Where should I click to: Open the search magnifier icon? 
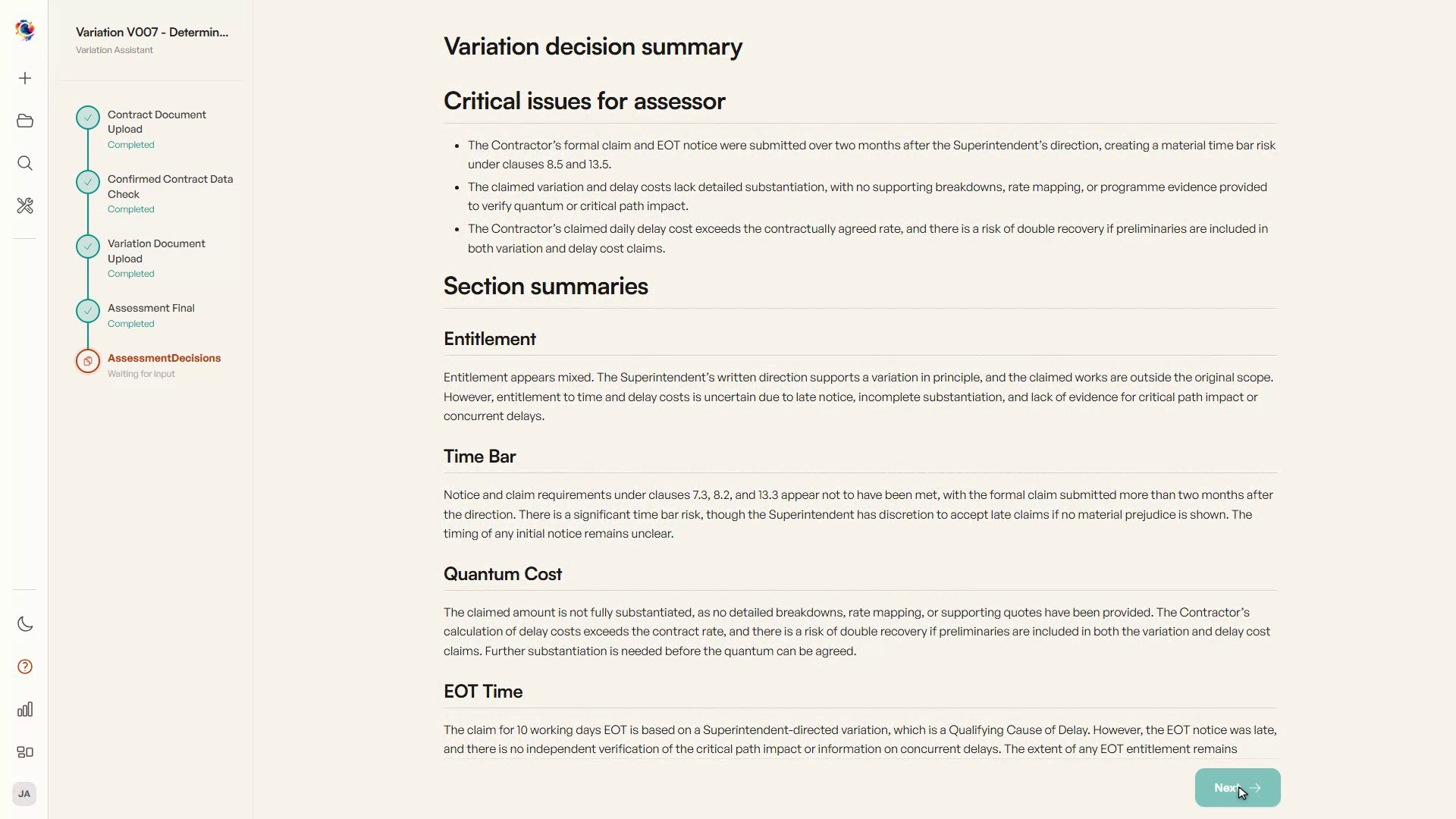pyautogui.click(x=25, y=164)
